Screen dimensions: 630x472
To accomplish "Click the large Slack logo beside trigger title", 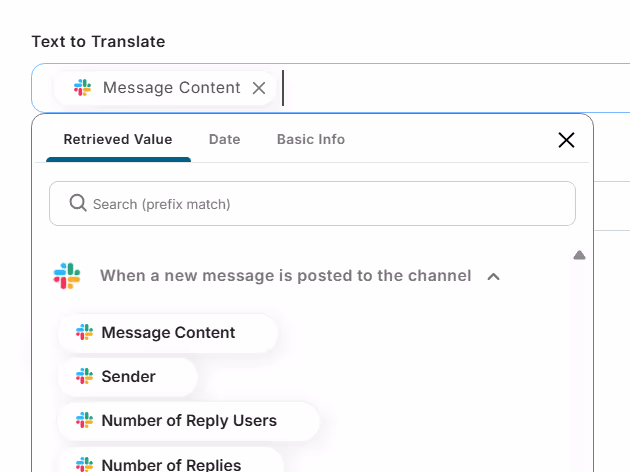I will pos(67,276).
